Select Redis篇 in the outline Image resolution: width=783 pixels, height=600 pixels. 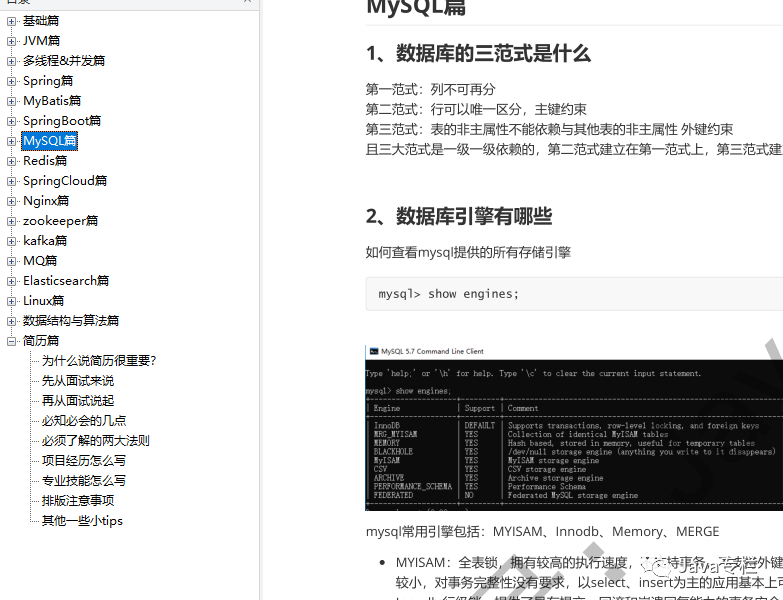coord(45,161)
